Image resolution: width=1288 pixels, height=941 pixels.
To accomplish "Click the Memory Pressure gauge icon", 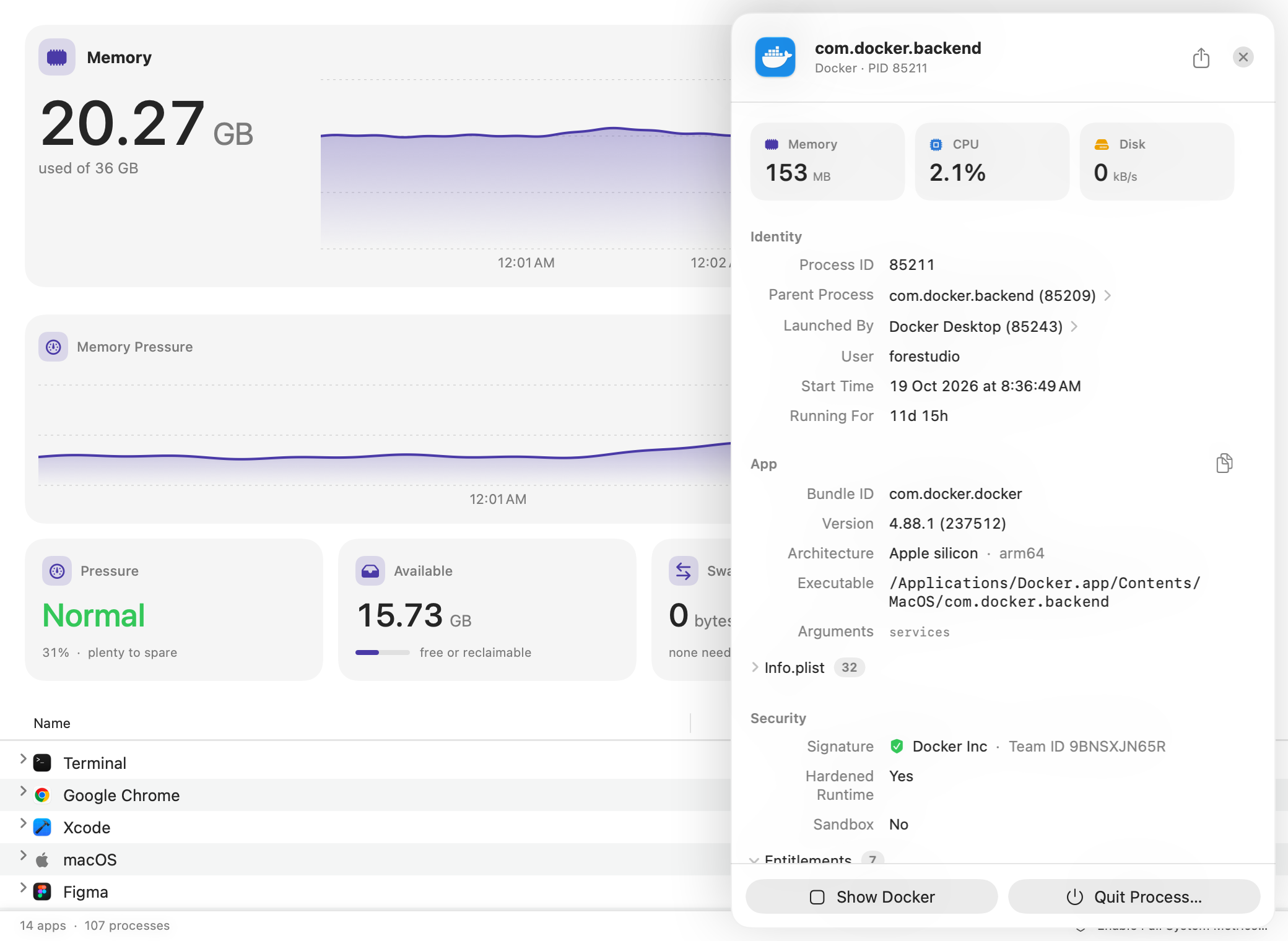I will (x=53, y=347).
